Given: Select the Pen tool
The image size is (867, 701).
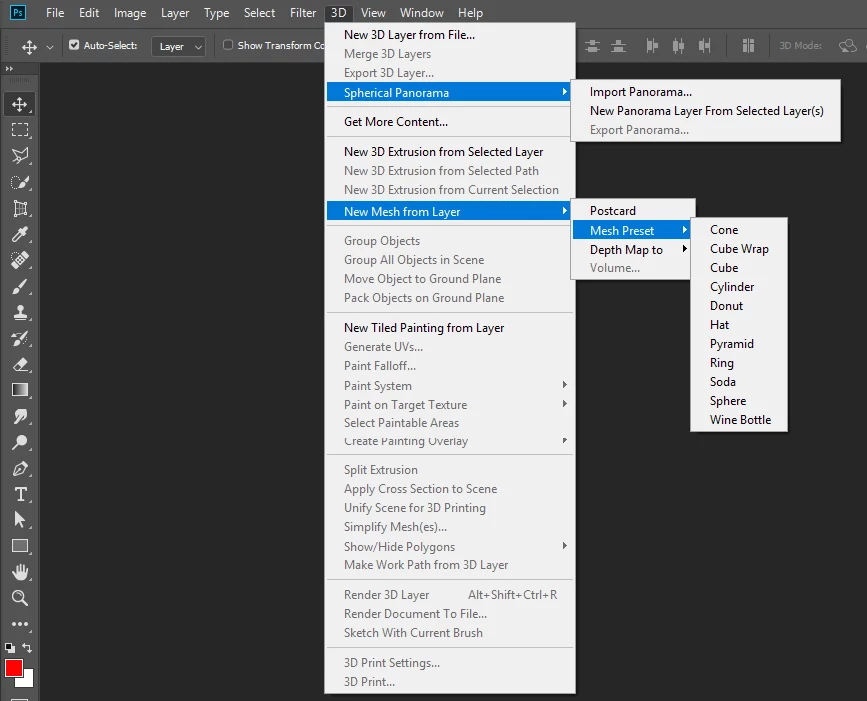Looking at the screenshot, I should [x=20, y=468].
